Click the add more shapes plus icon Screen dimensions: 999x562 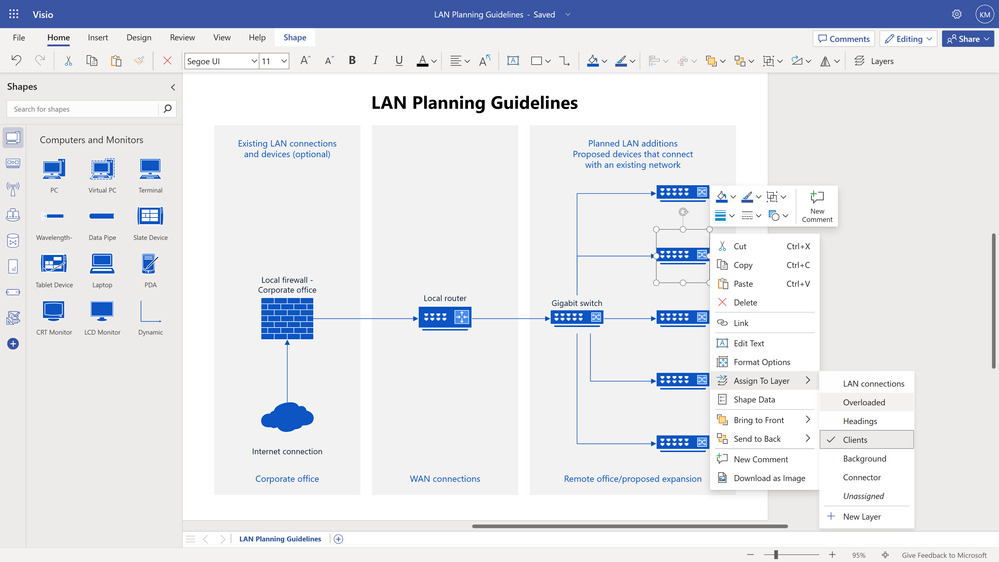pos(13,343)
